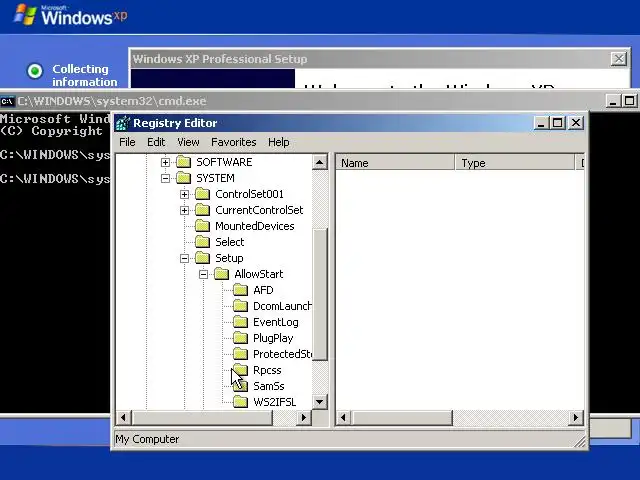
Task: Select the AFD key label
Action: point(263,290)
